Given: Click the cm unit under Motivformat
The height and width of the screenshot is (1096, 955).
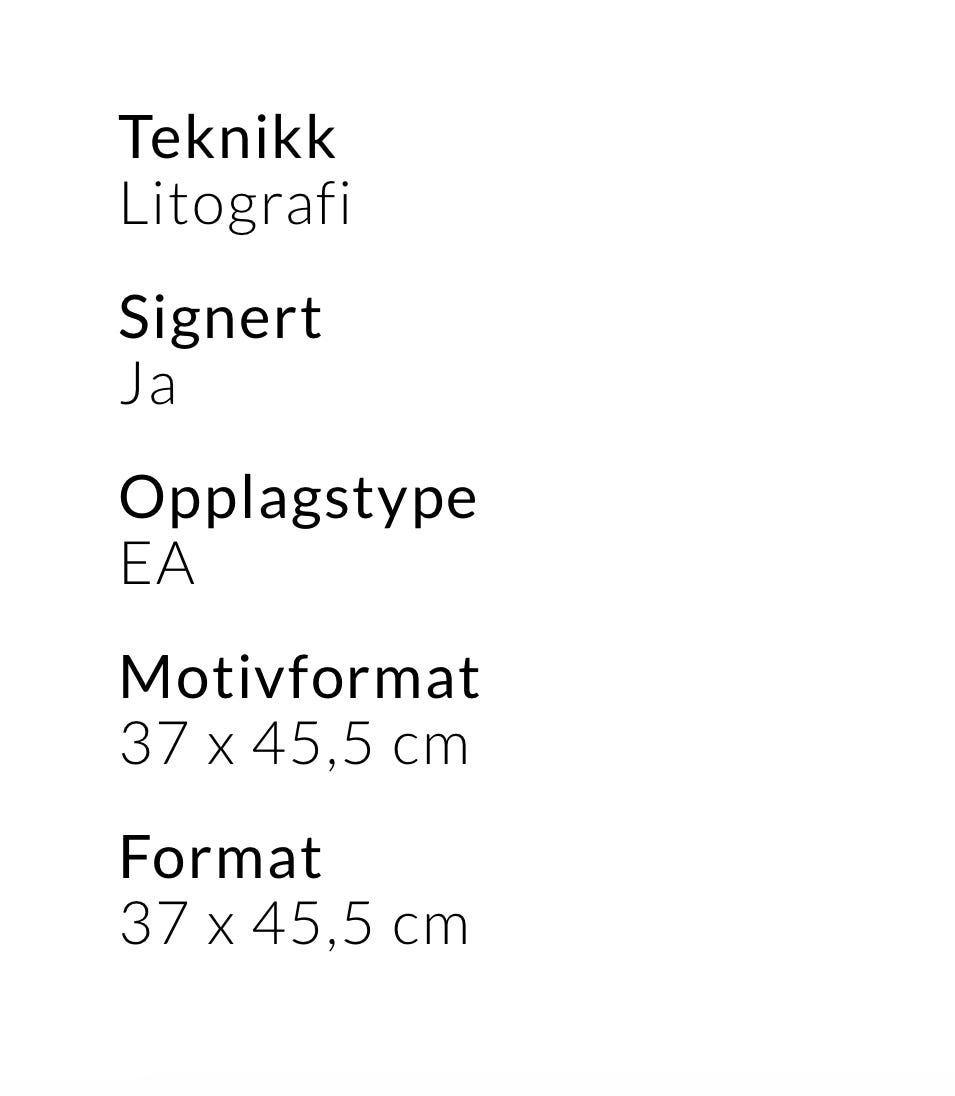Looking at the screenshot, I should coord(430,746).
